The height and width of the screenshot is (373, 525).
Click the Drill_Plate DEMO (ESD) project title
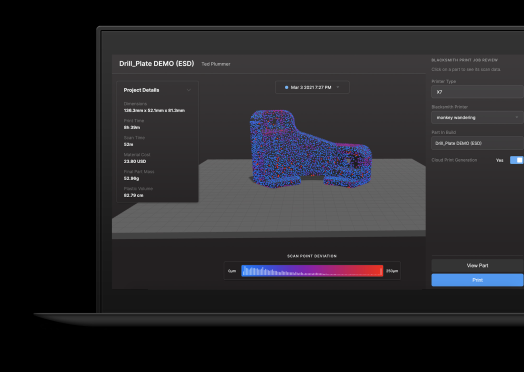tap(157, 64)
